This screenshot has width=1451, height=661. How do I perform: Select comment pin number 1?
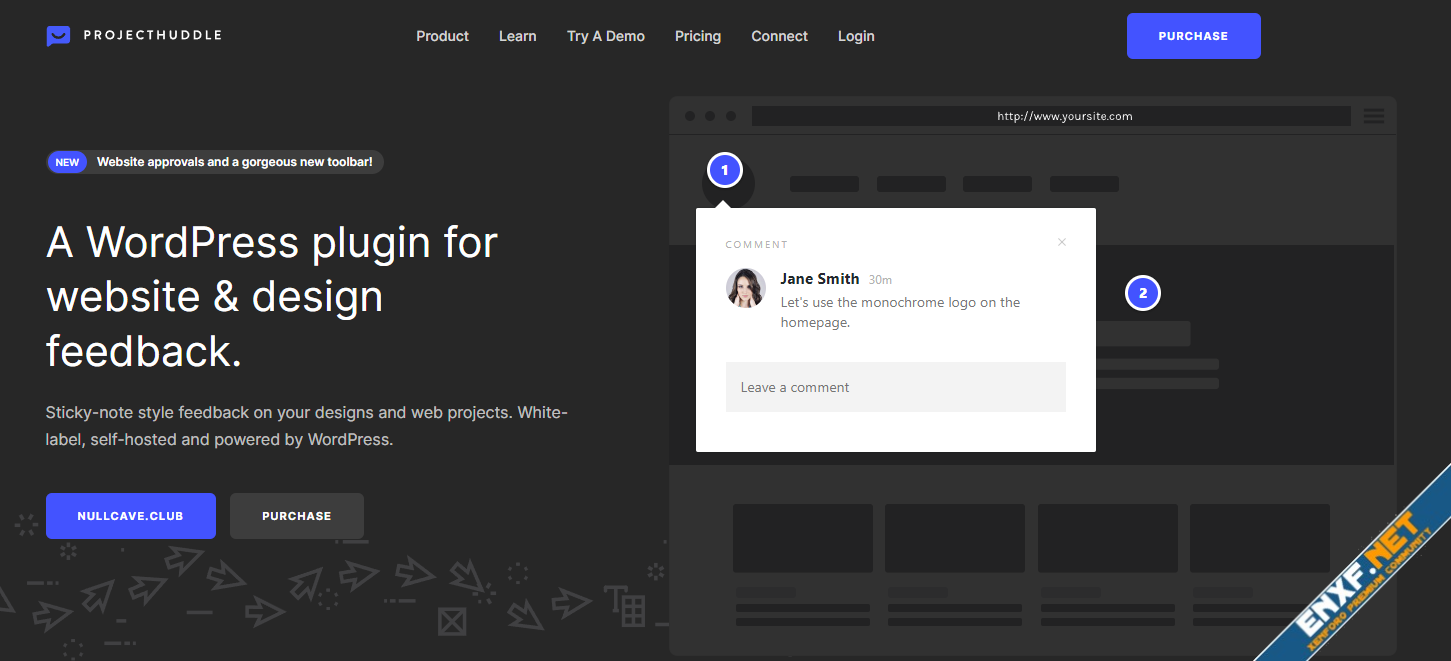point(724,171)
